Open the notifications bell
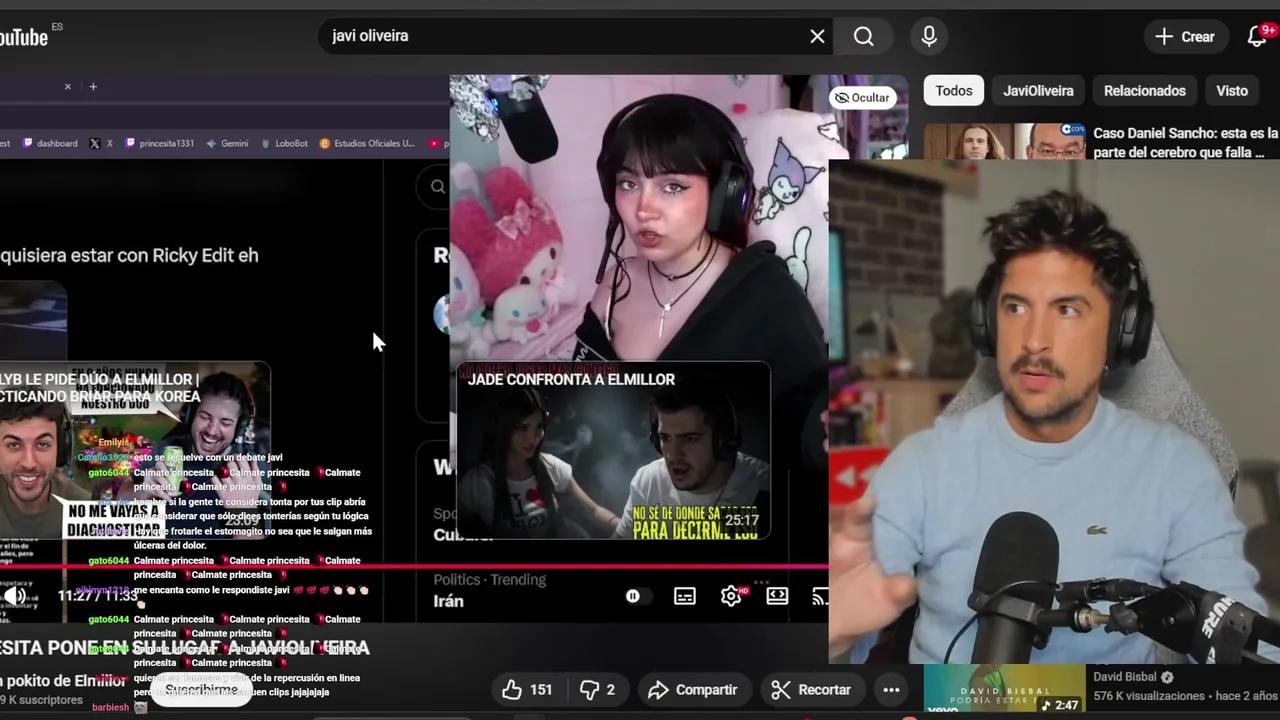Viewport: 1280px width, 720px height. point(1256,36)
